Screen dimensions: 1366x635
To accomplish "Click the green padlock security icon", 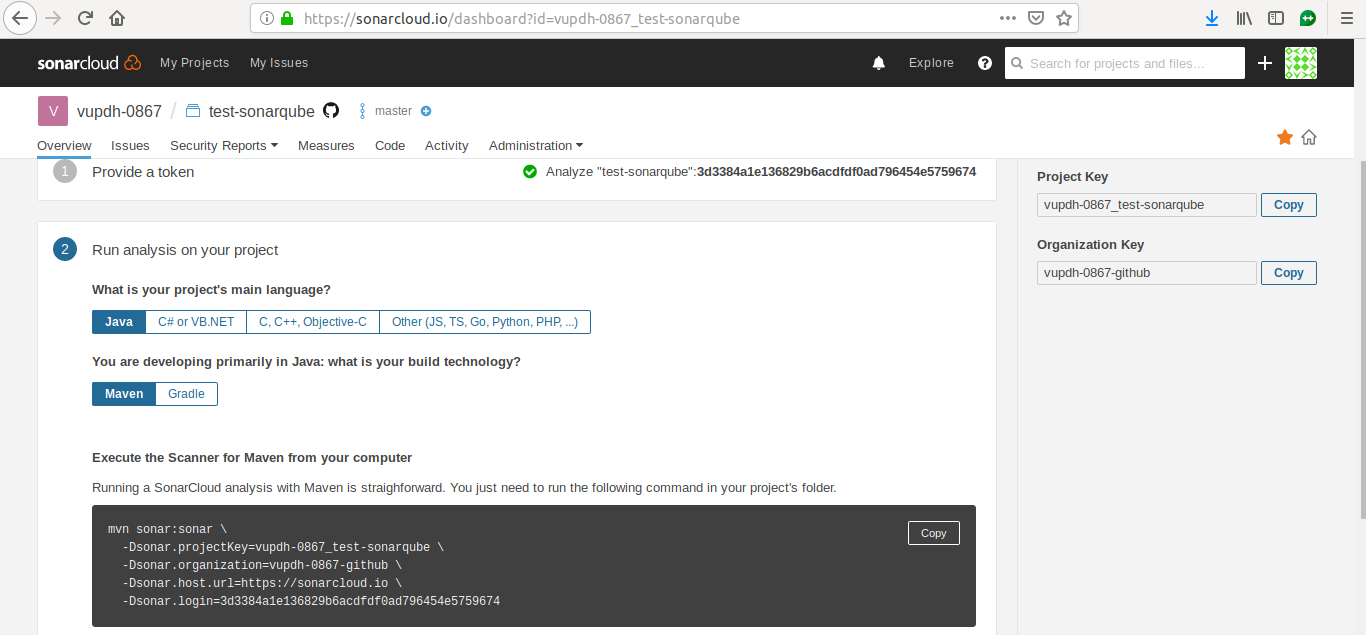I will (x=287, y=18).
